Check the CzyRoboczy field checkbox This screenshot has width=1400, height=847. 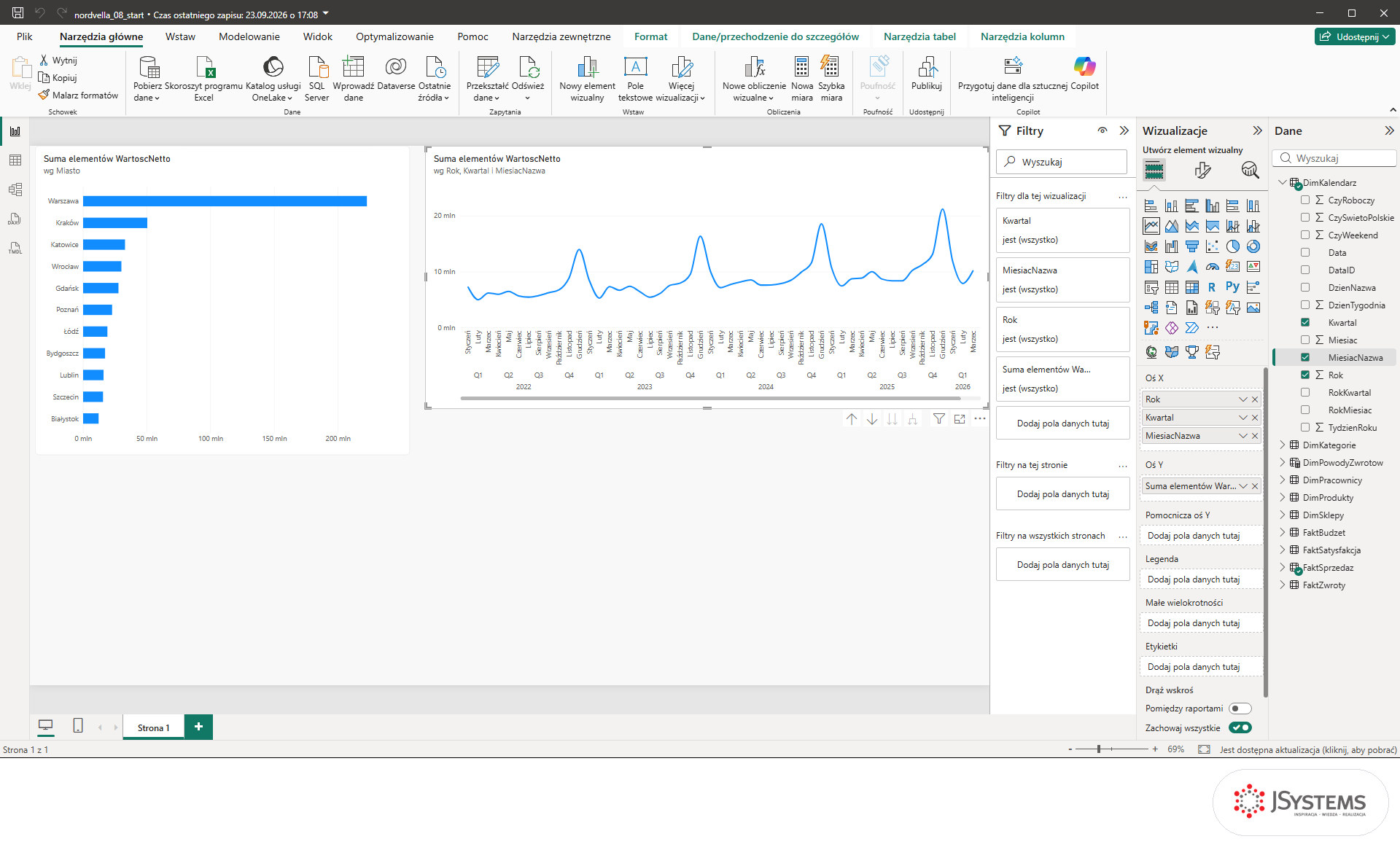[1305, 200]
